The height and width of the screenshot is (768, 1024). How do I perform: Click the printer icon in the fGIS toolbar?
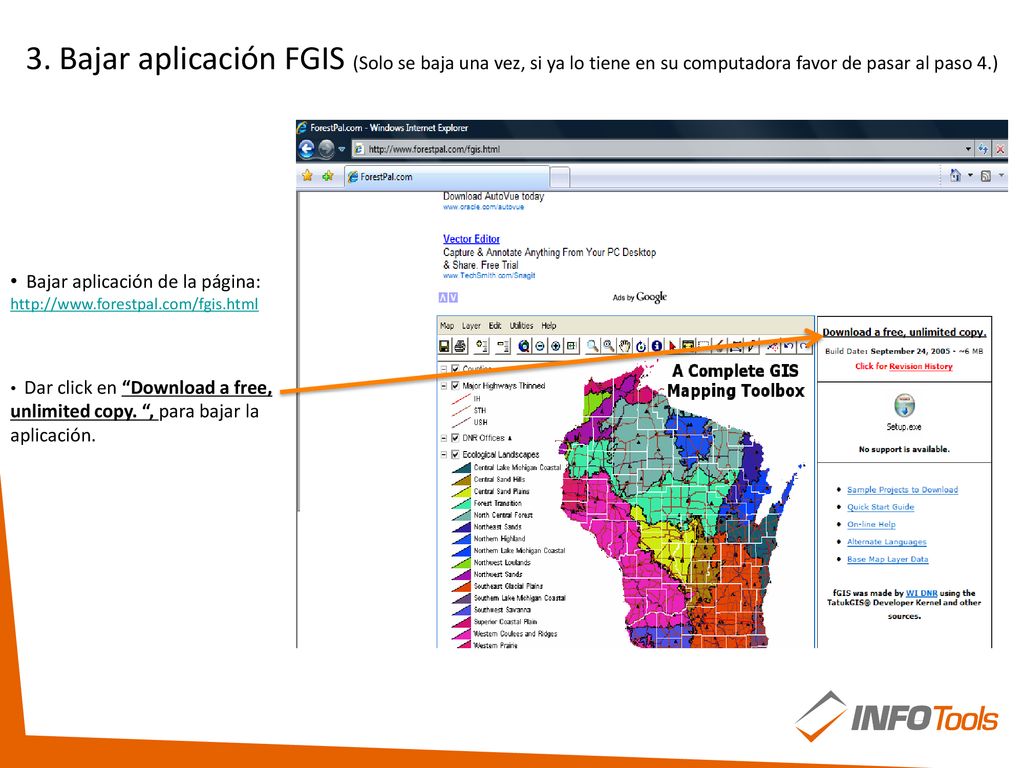click(460, 345)
